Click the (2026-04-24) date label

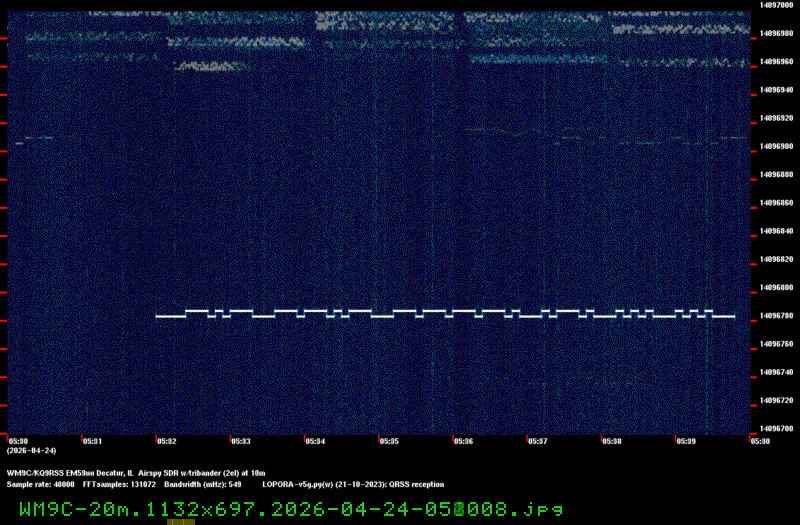tap(28, 450)
